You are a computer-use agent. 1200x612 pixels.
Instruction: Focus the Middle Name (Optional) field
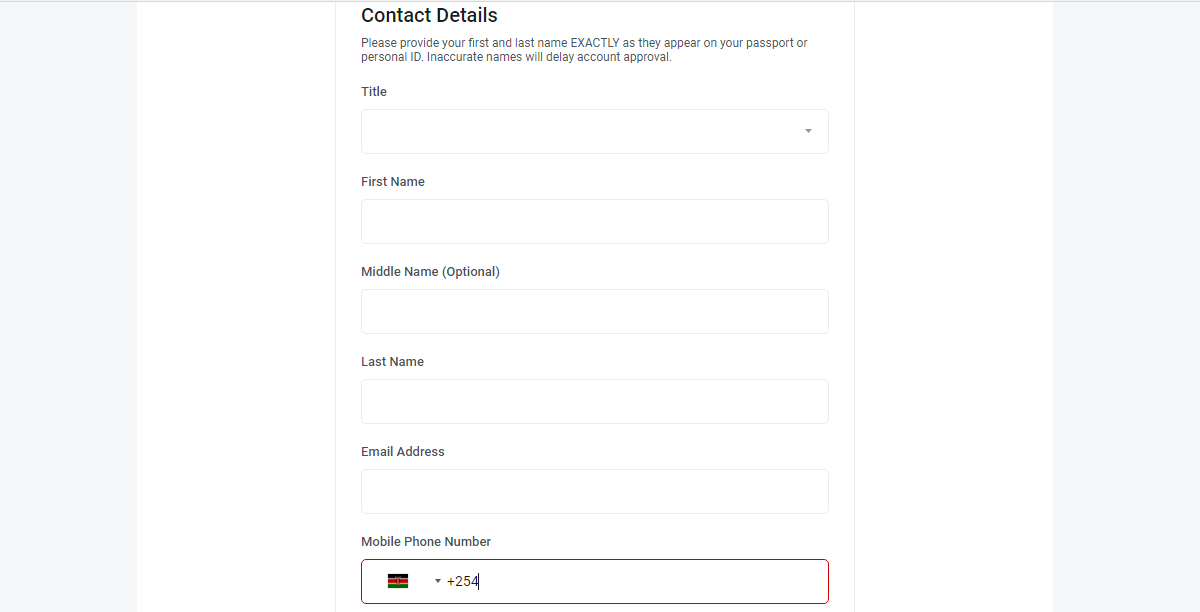[x=594, y=311]
